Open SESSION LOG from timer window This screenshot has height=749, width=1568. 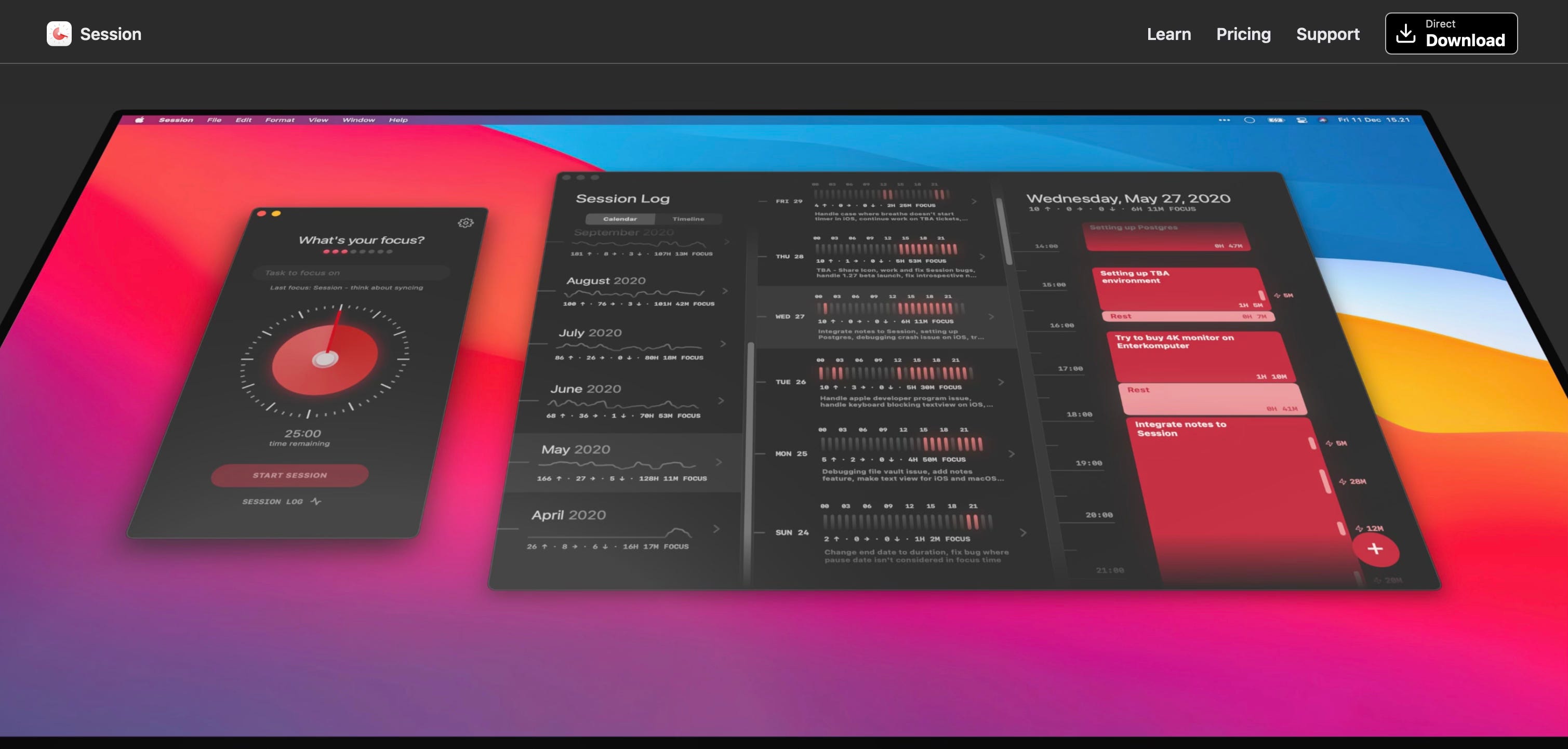pyautogui.click(x=272, y=501)
